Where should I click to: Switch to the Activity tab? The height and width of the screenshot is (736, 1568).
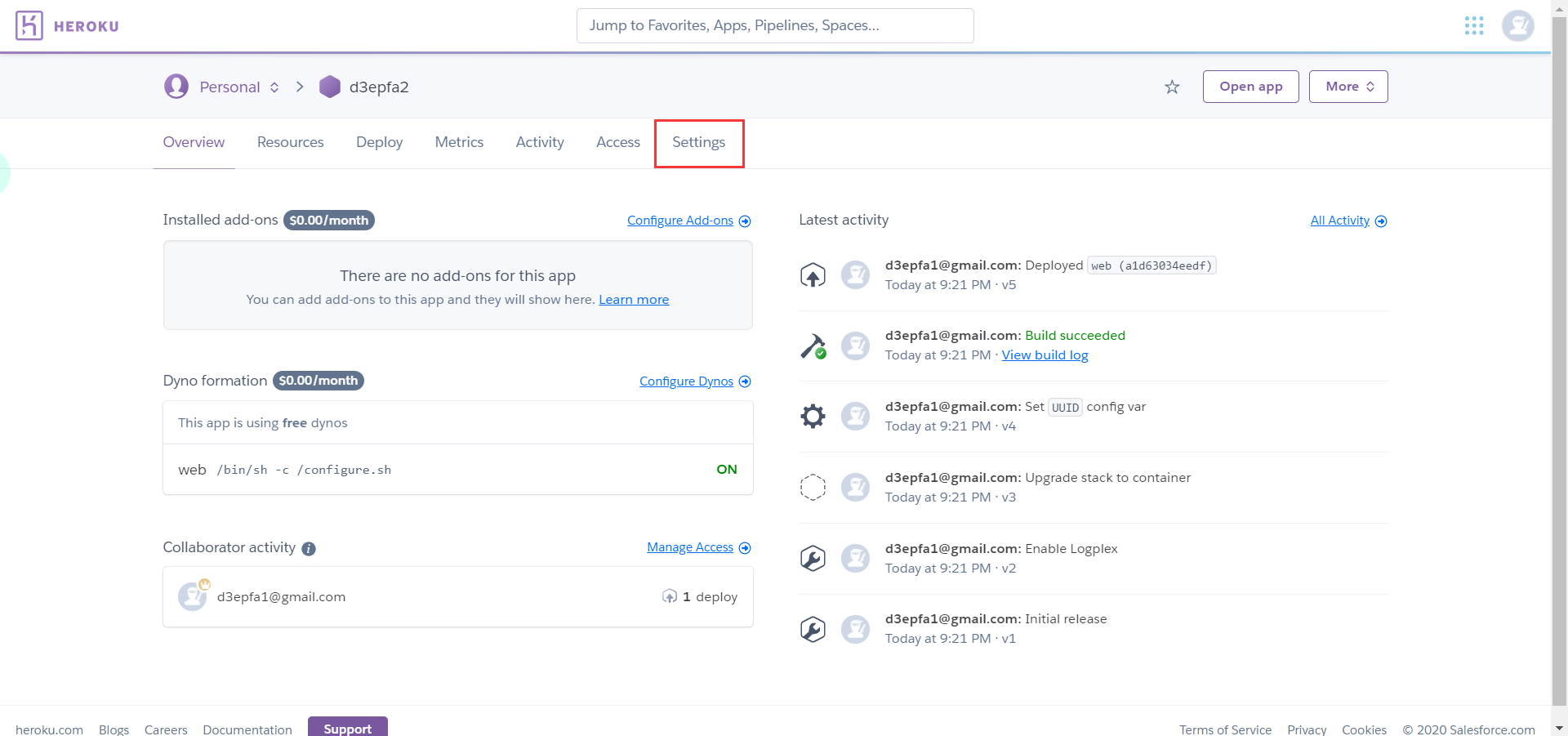[540, 142]
